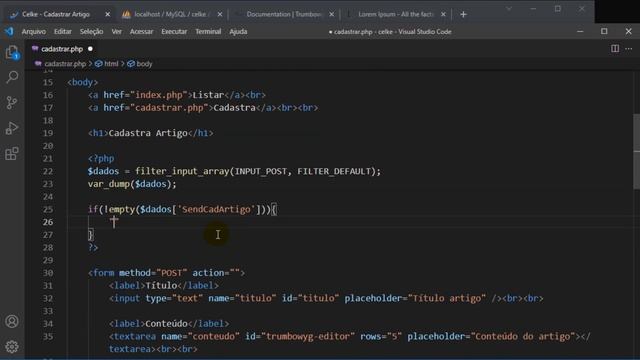Open the Manage gear icon
640x360 pixels.
tap(12, 347)
